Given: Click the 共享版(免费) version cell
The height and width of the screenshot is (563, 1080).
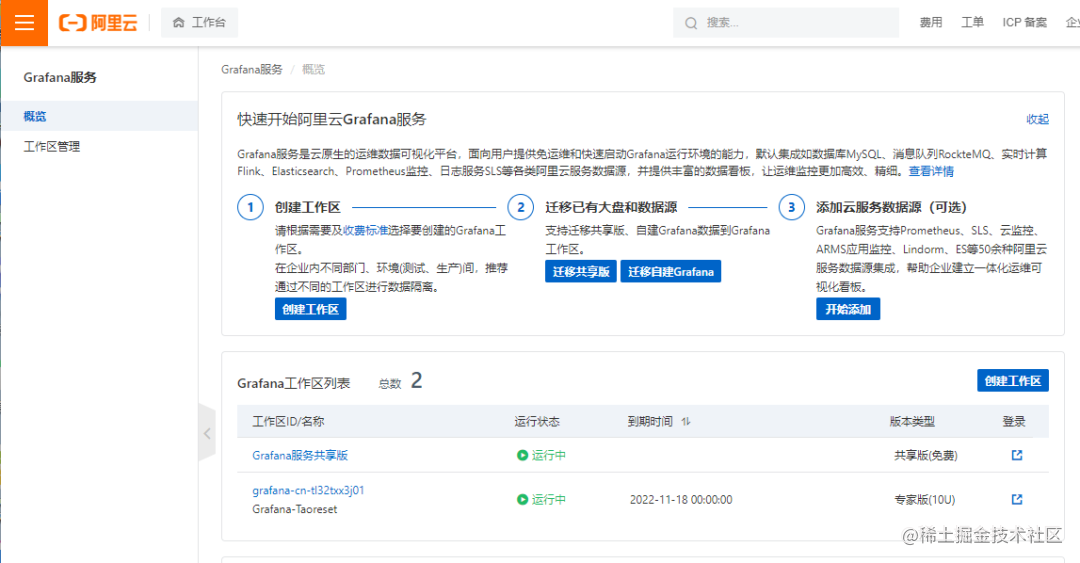Looking at the screenshot, I should pos(926,455).
